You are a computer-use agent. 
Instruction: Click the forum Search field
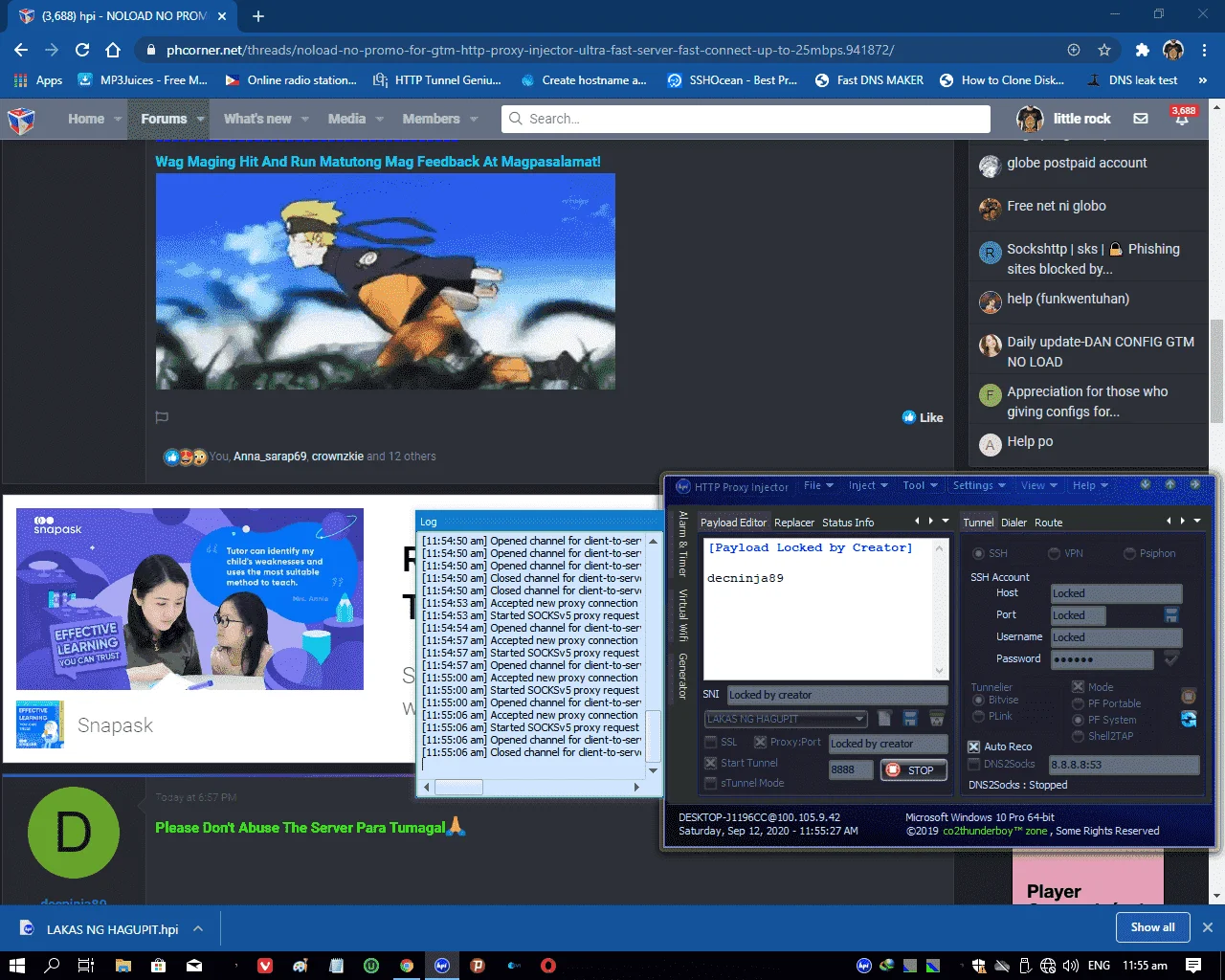point(746,119)
